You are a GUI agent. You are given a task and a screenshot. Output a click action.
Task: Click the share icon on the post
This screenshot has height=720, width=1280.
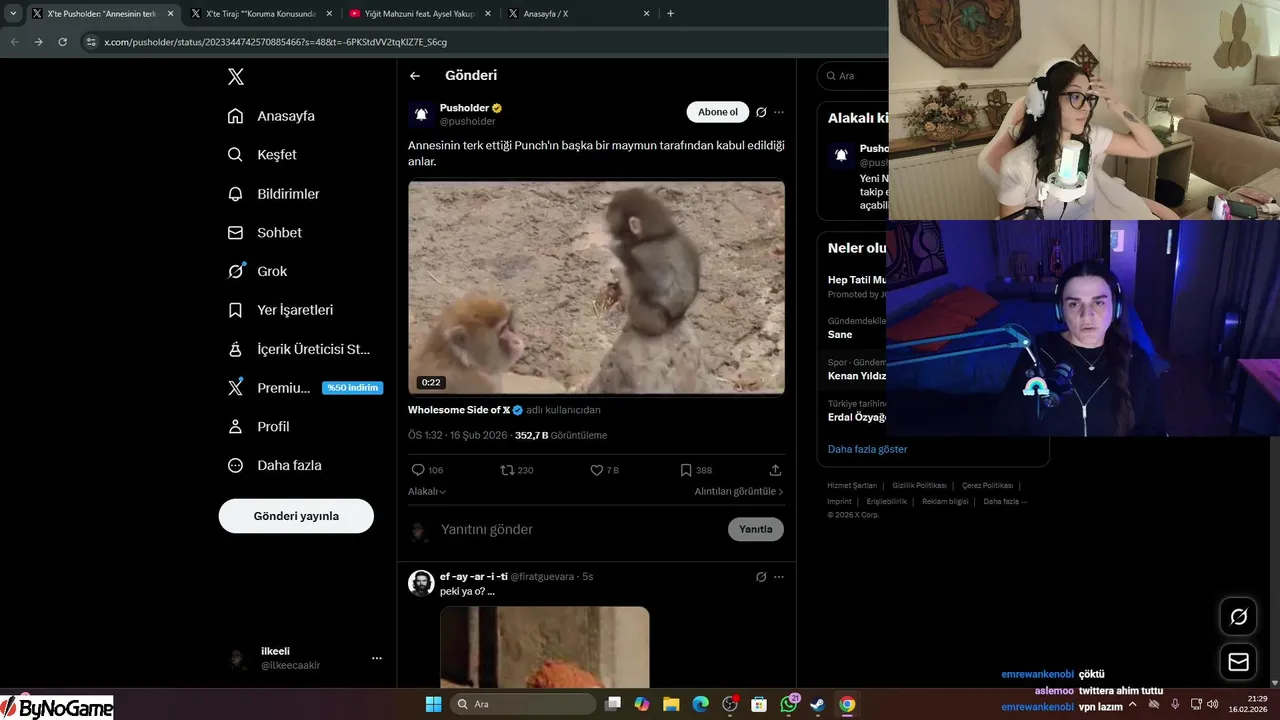[x=775, y=470]
